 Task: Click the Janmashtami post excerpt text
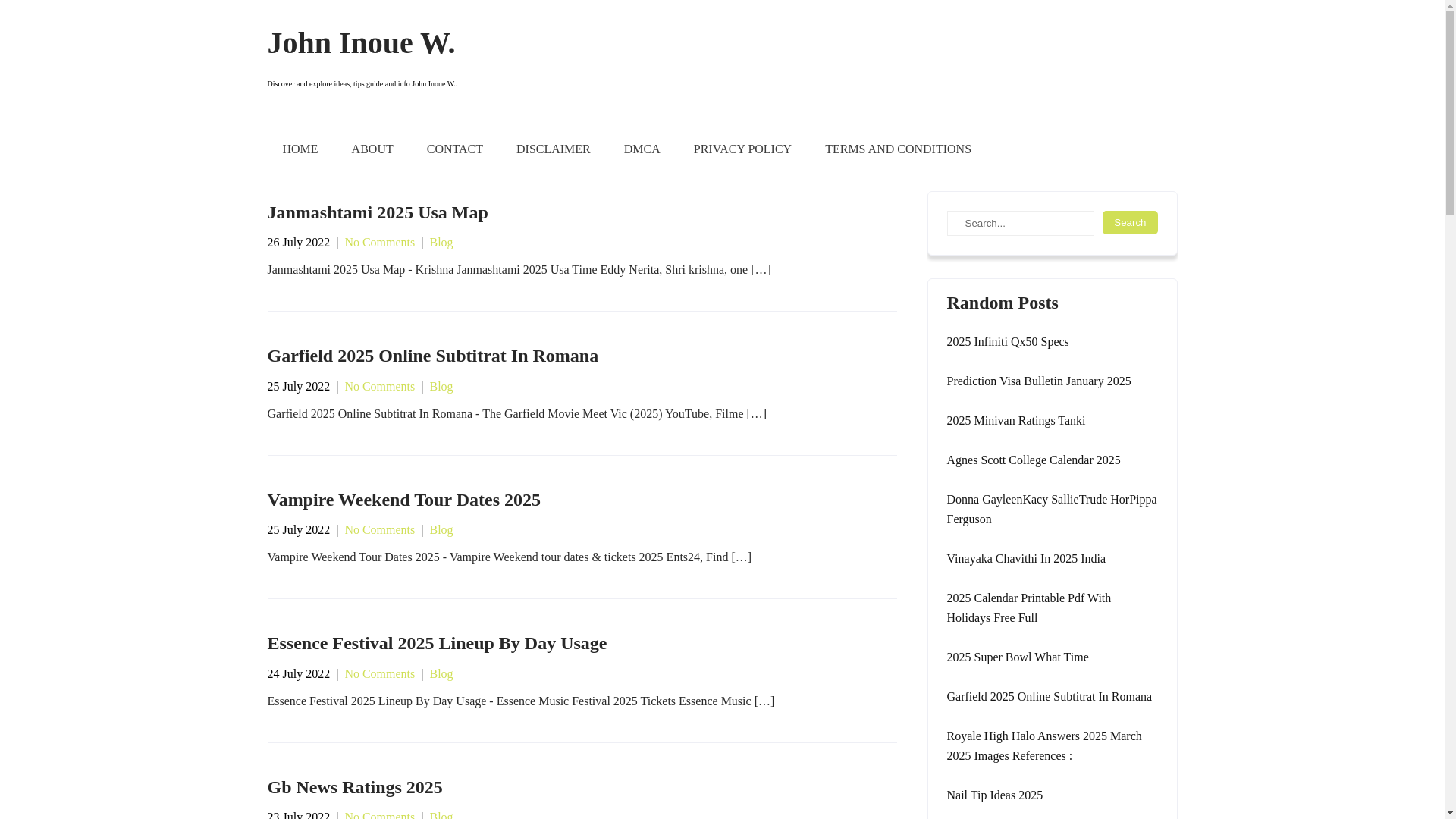coord(519,270)
